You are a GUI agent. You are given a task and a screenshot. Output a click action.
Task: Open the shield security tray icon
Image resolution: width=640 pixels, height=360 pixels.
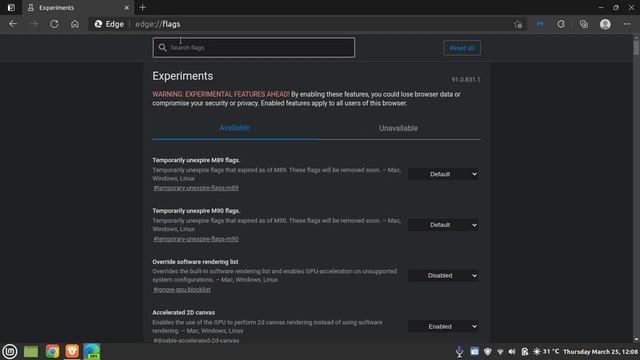point(487,351)
